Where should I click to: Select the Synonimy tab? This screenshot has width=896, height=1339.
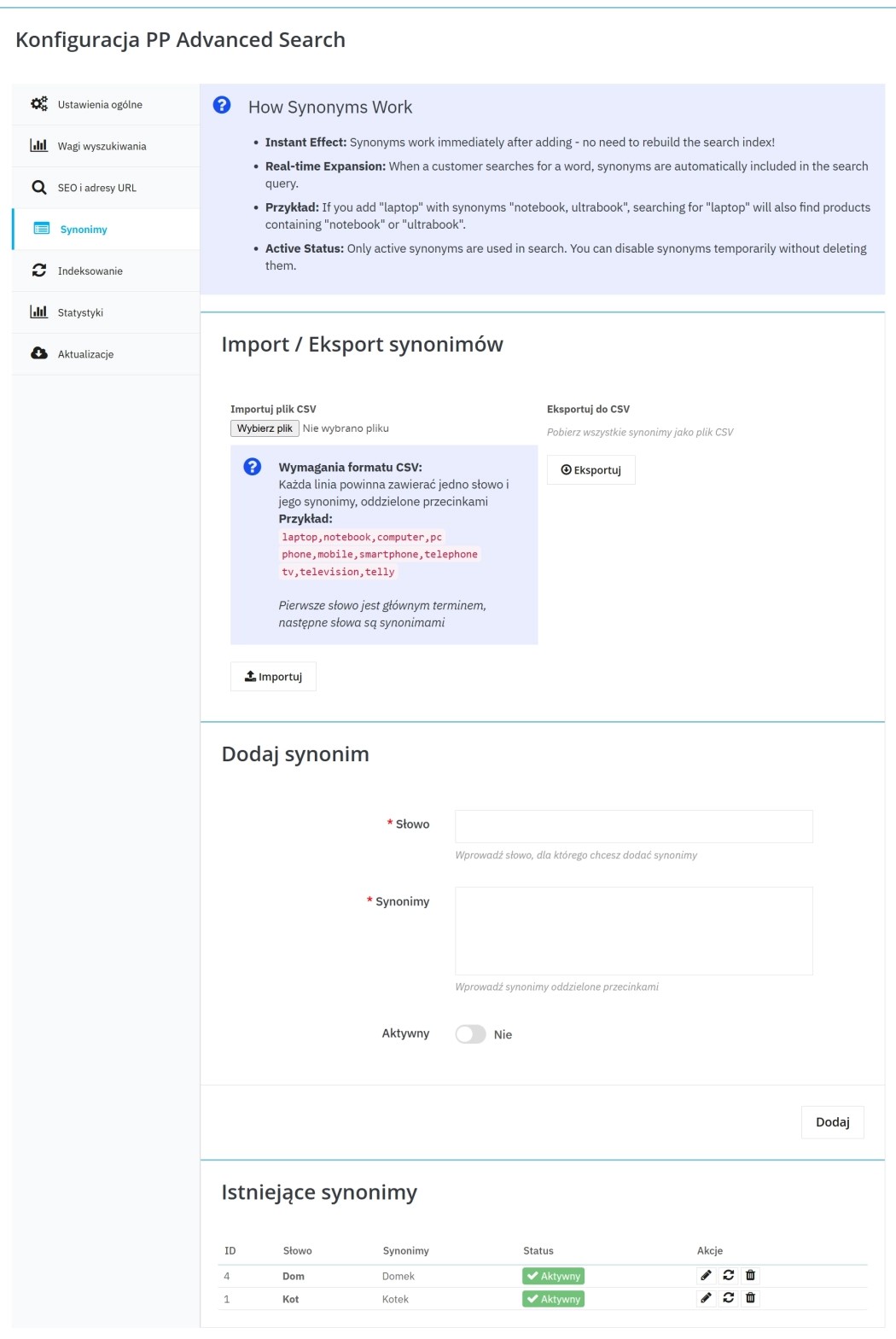tap(106, 230)
